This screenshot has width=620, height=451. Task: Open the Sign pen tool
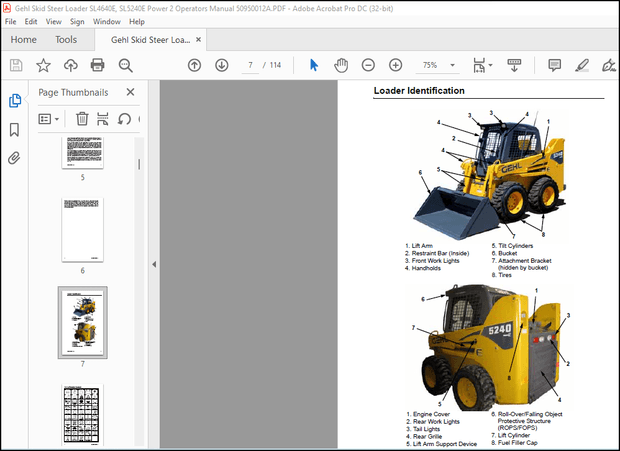[609, 65]
